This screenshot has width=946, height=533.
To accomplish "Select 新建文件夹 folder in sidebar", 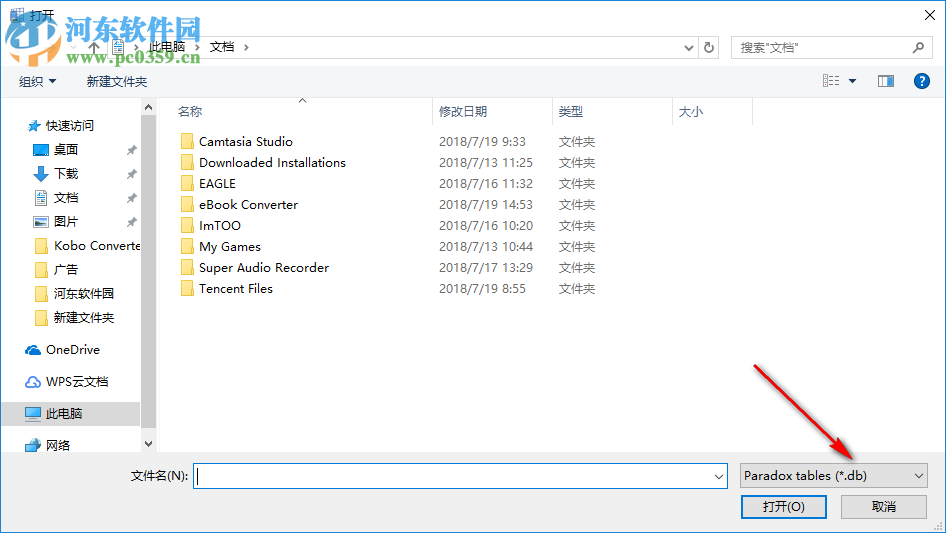I will point(83,318).
